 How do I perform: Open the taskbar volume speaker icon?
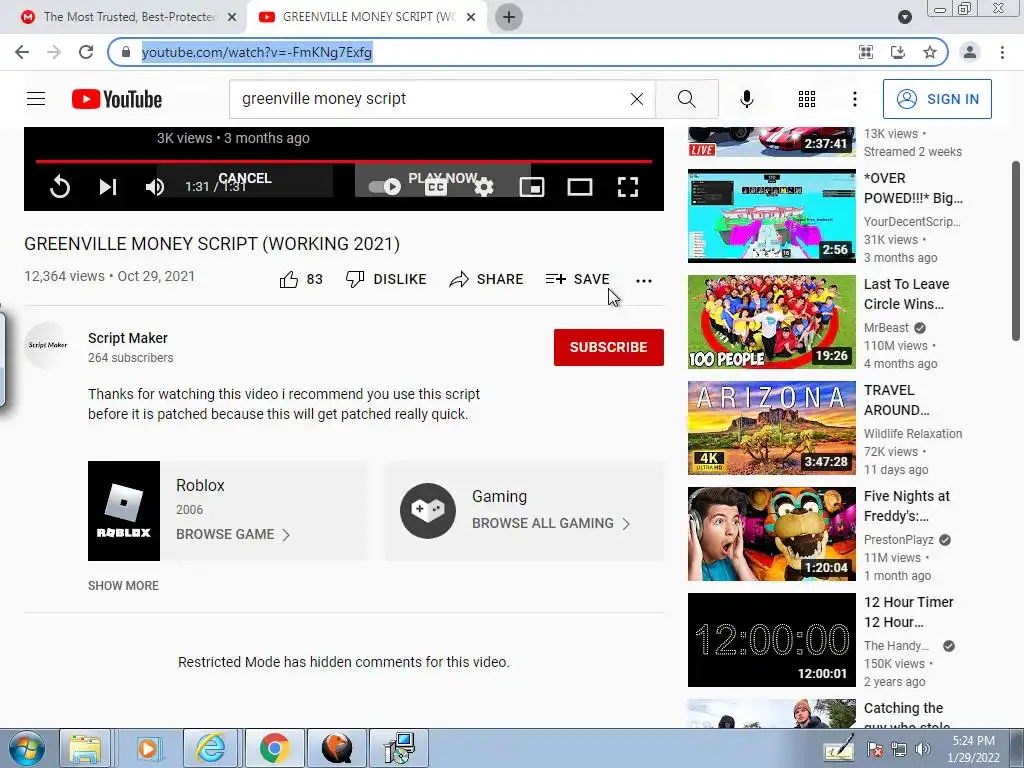tap(922, 749)
